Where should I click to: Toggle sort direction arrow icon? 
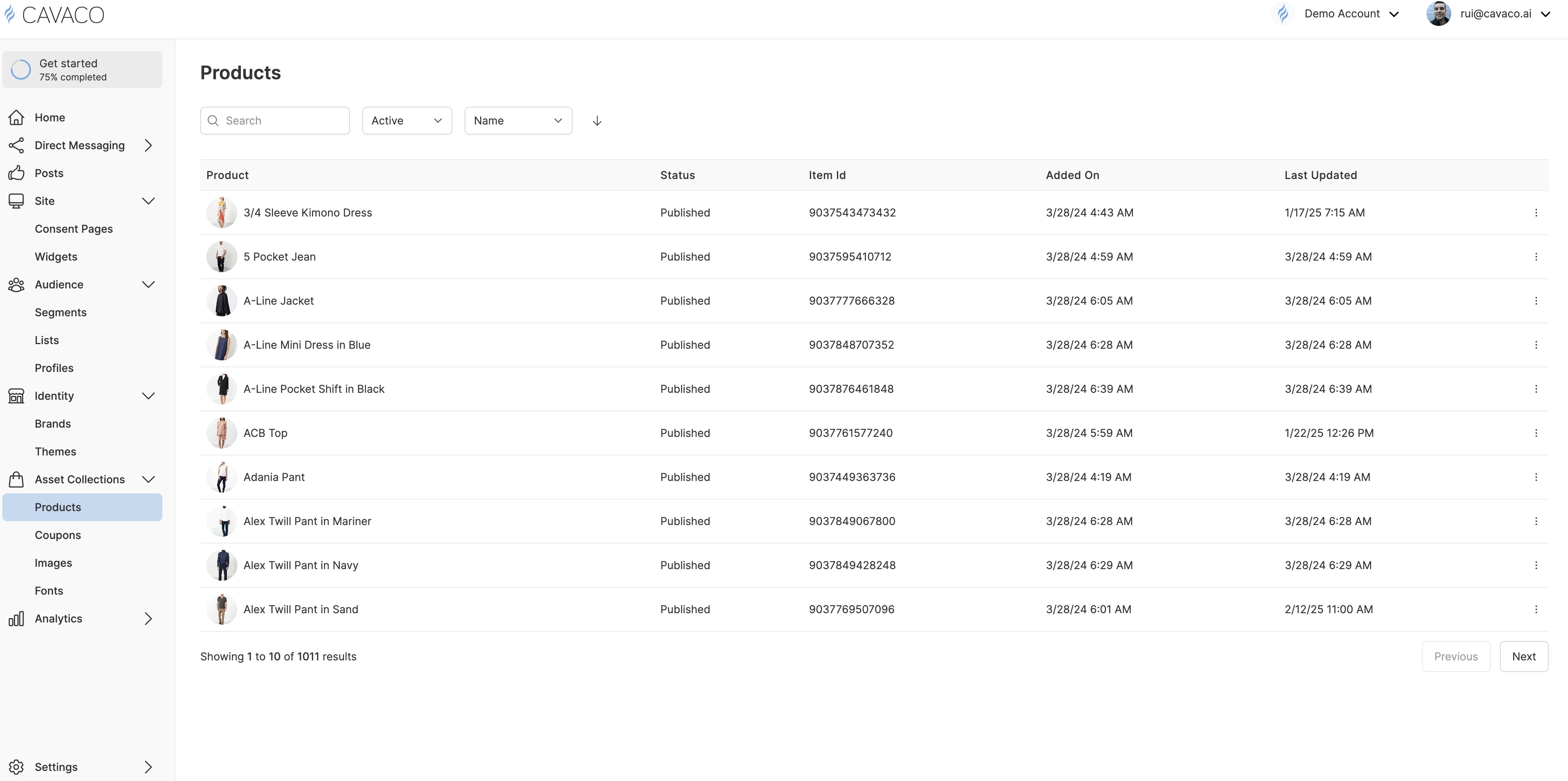click(597, 121)
